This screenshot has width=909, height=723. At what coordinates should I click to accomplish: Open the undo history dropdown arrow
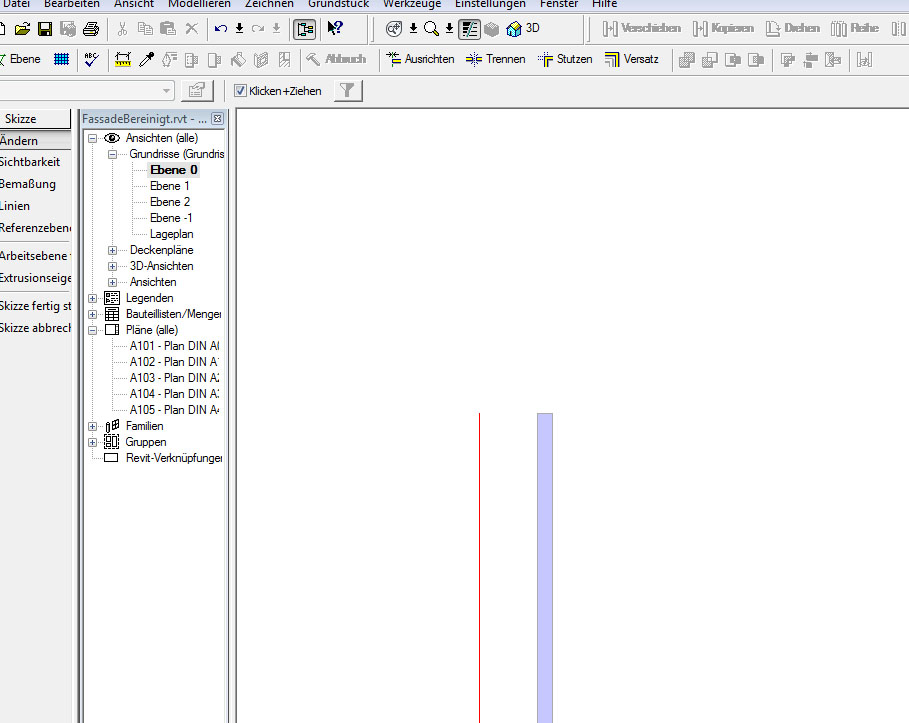pos(239,28)
